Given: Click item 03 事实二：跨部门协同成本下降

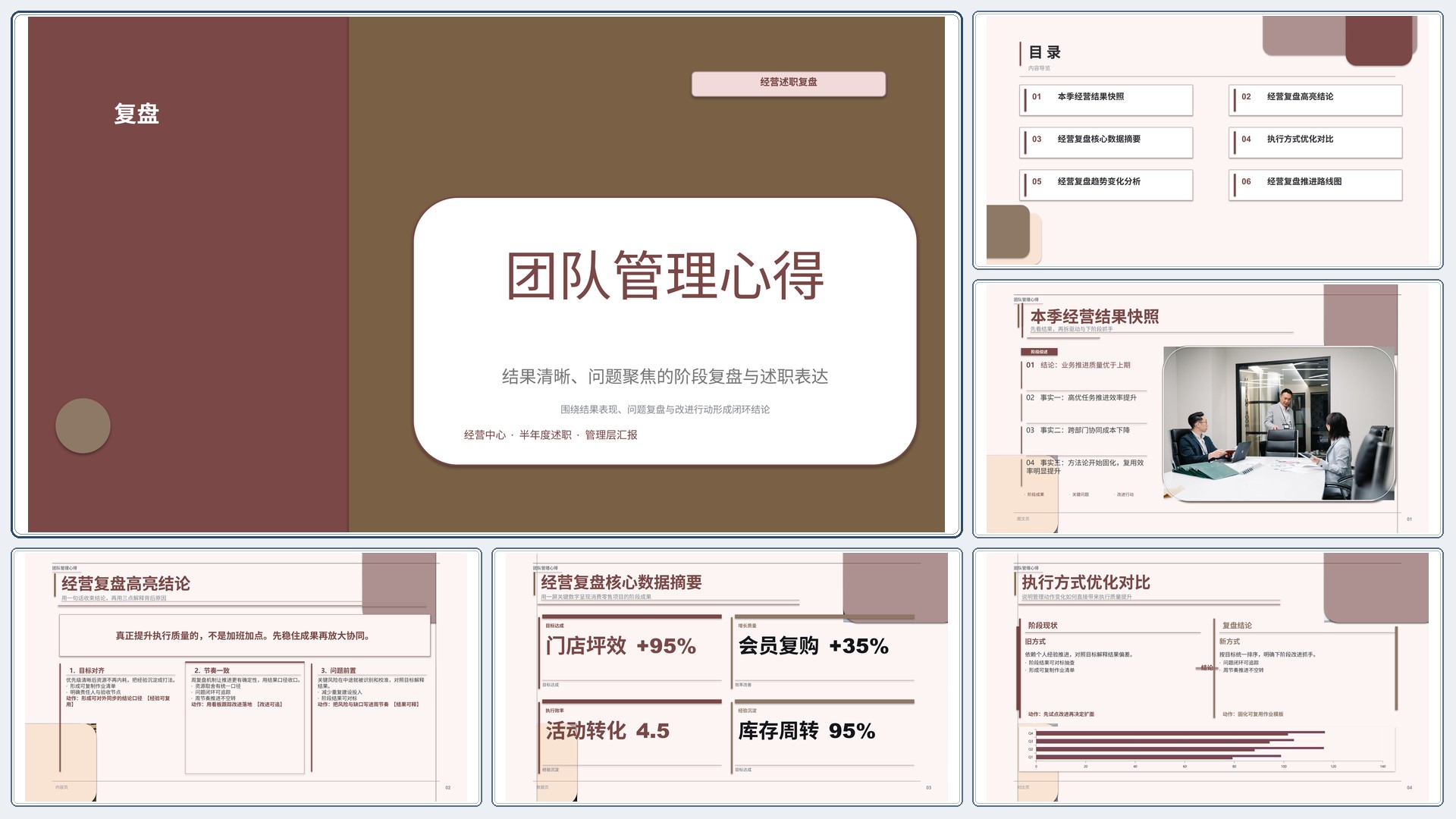Looking at the screenshot, I should pos(1078,430).
